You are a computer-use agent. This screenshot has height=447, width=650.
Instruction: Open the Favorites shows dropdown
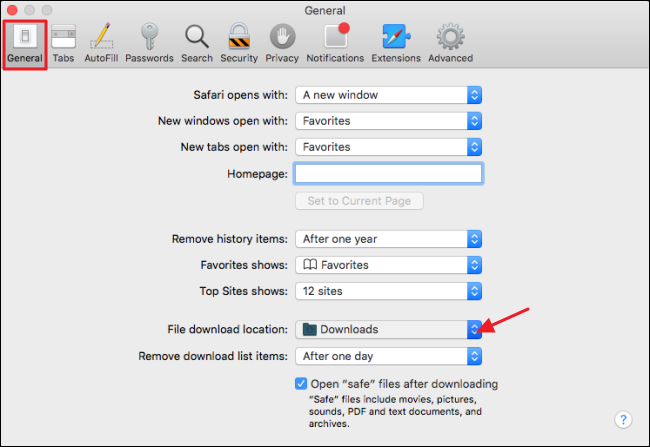(x=388, y=265)
